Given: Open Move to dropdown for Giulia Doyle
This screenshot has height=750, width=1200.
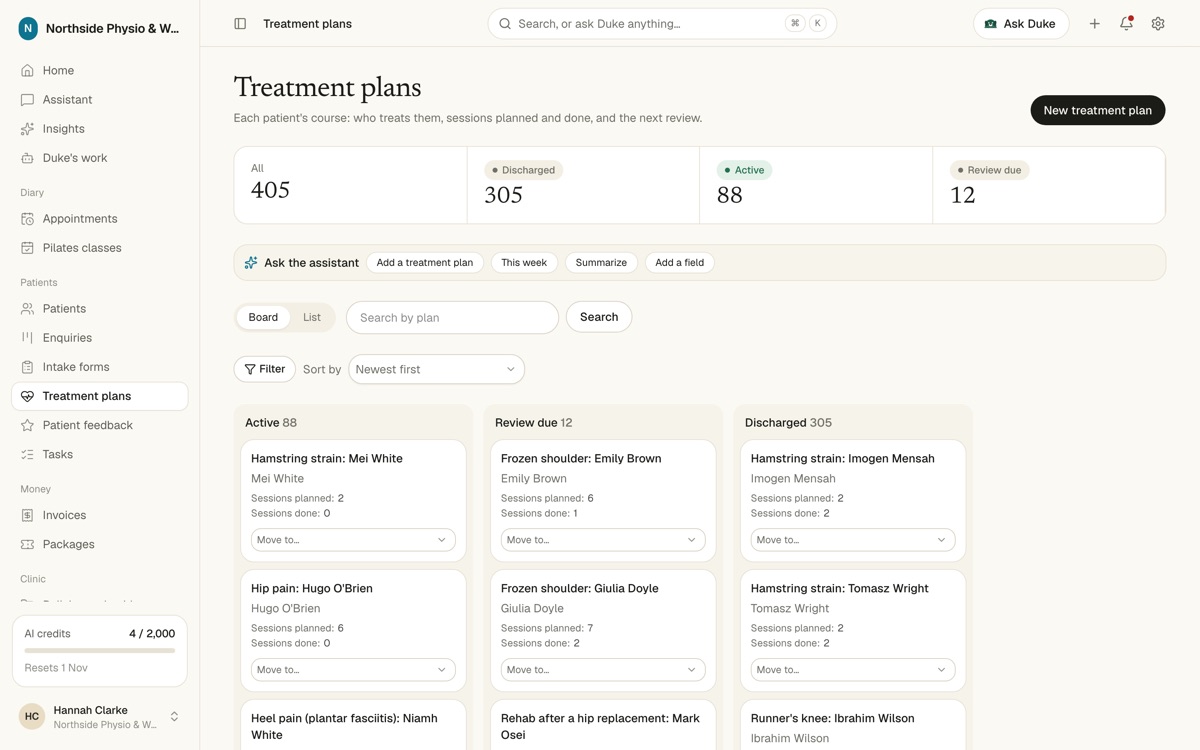Looking at the screenshot, I should point(603,670).
